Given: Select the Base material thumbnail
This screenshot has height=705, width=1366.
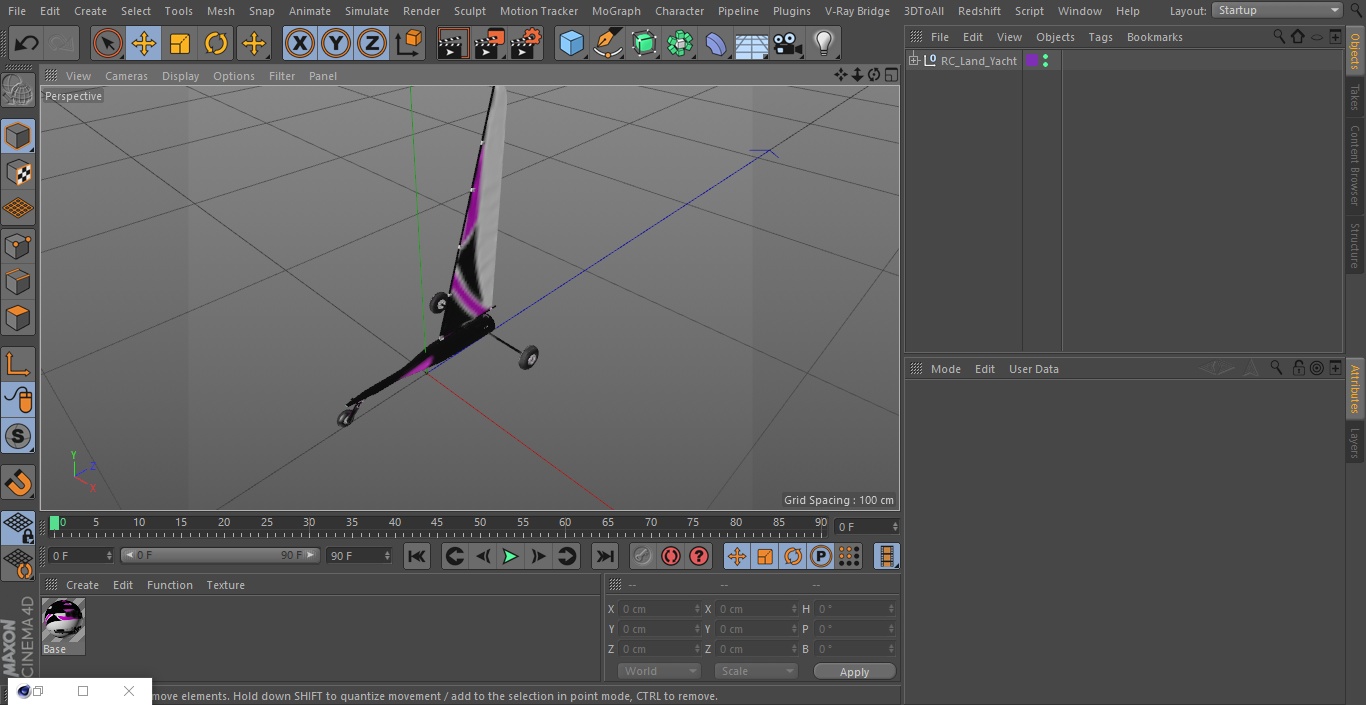Looking at the screenshot, I should point(63,621).
